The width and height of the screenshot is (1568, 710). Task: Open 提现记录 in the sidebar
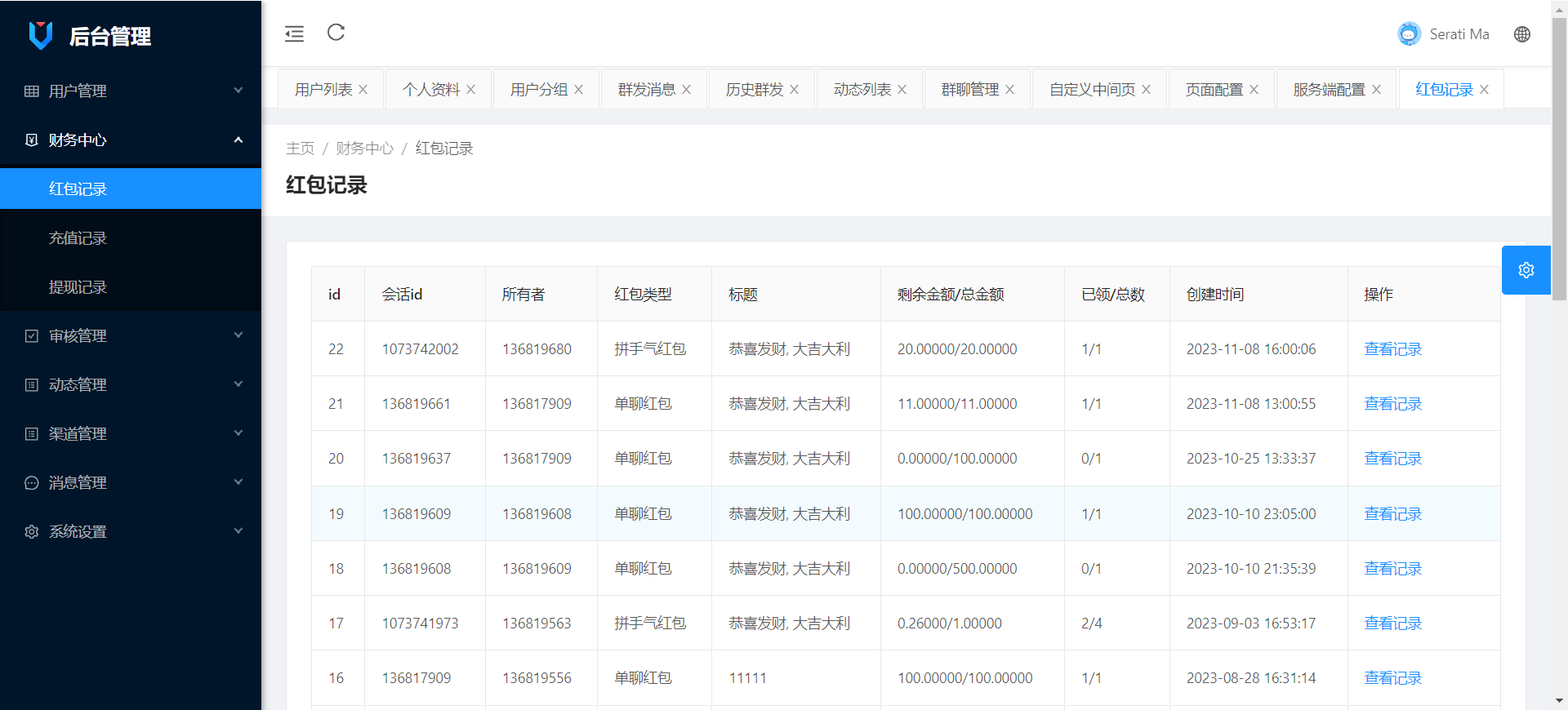[x=78, y=286]
